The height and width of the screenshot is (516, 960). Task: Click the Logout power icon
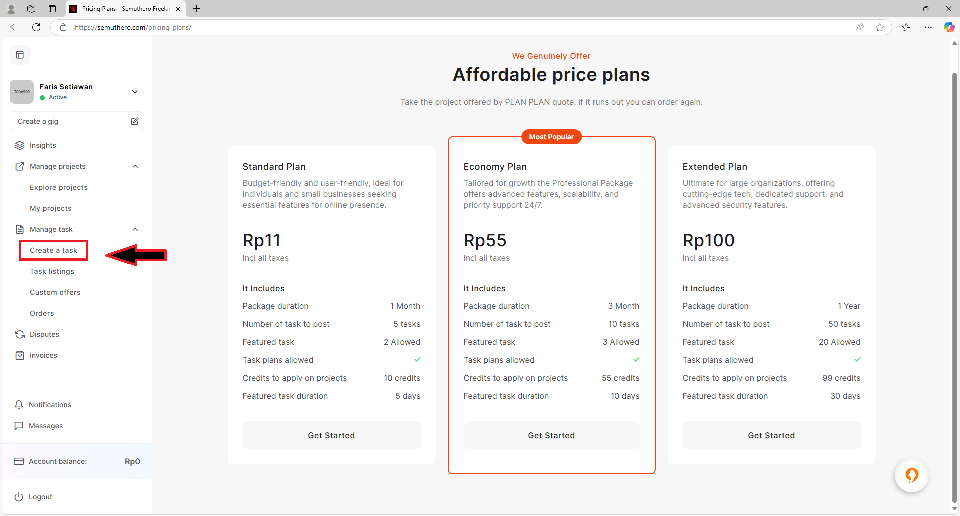click(x=19, y=497)
